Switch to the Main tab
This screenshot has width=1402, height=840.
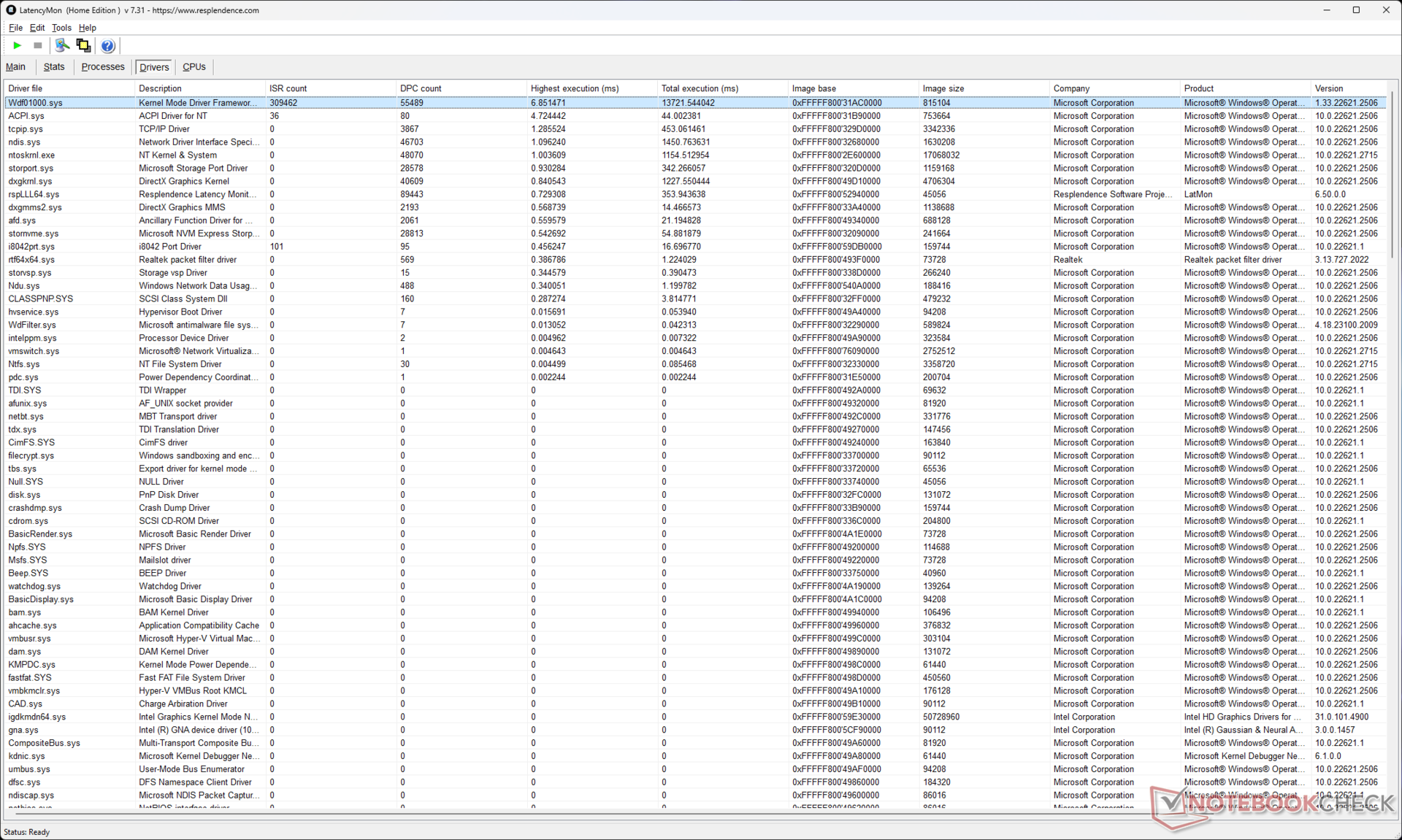[x=15, y=66]
